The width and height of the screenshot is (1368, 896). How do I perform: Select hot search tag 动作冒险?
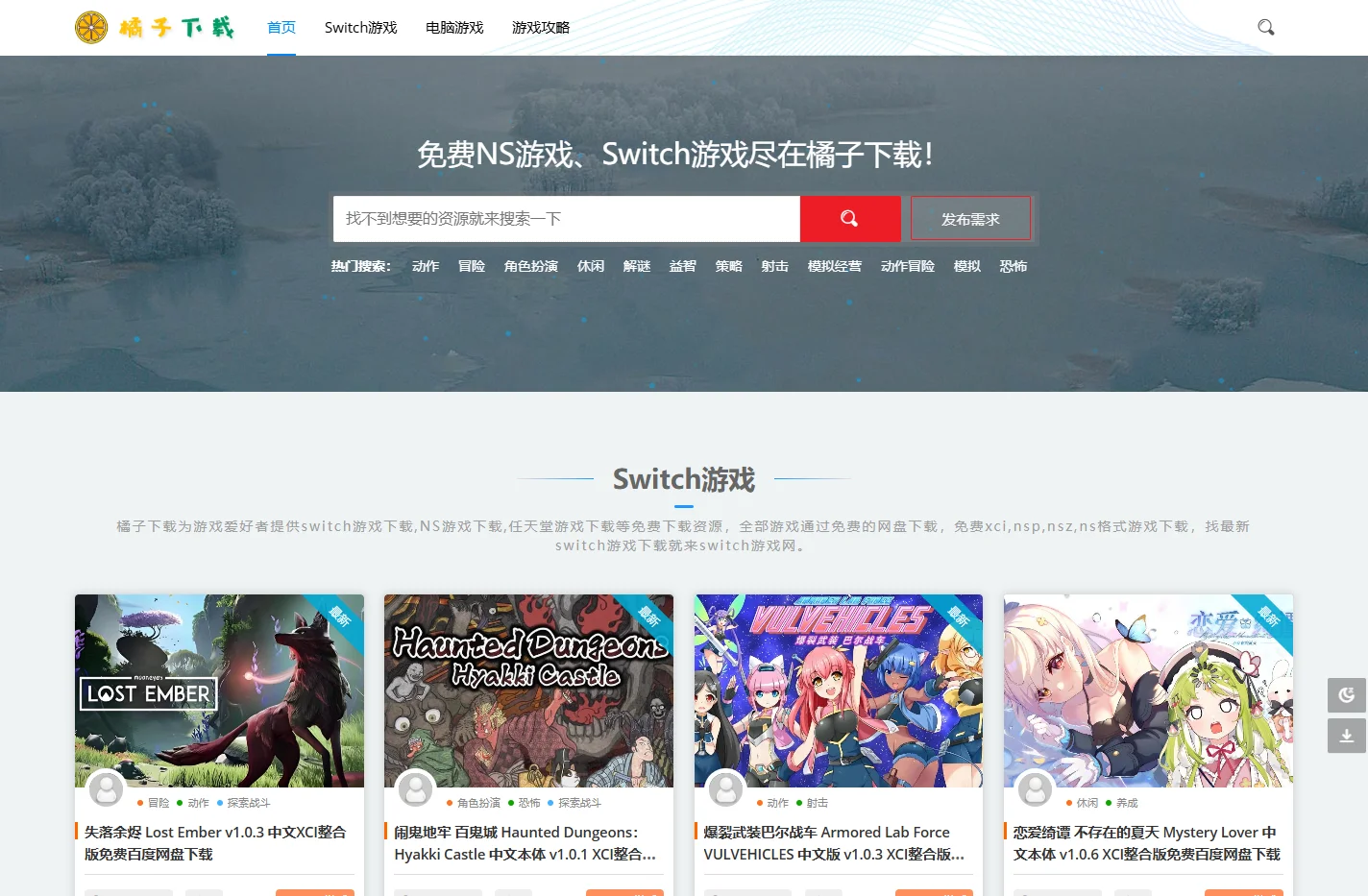(908, 266)
